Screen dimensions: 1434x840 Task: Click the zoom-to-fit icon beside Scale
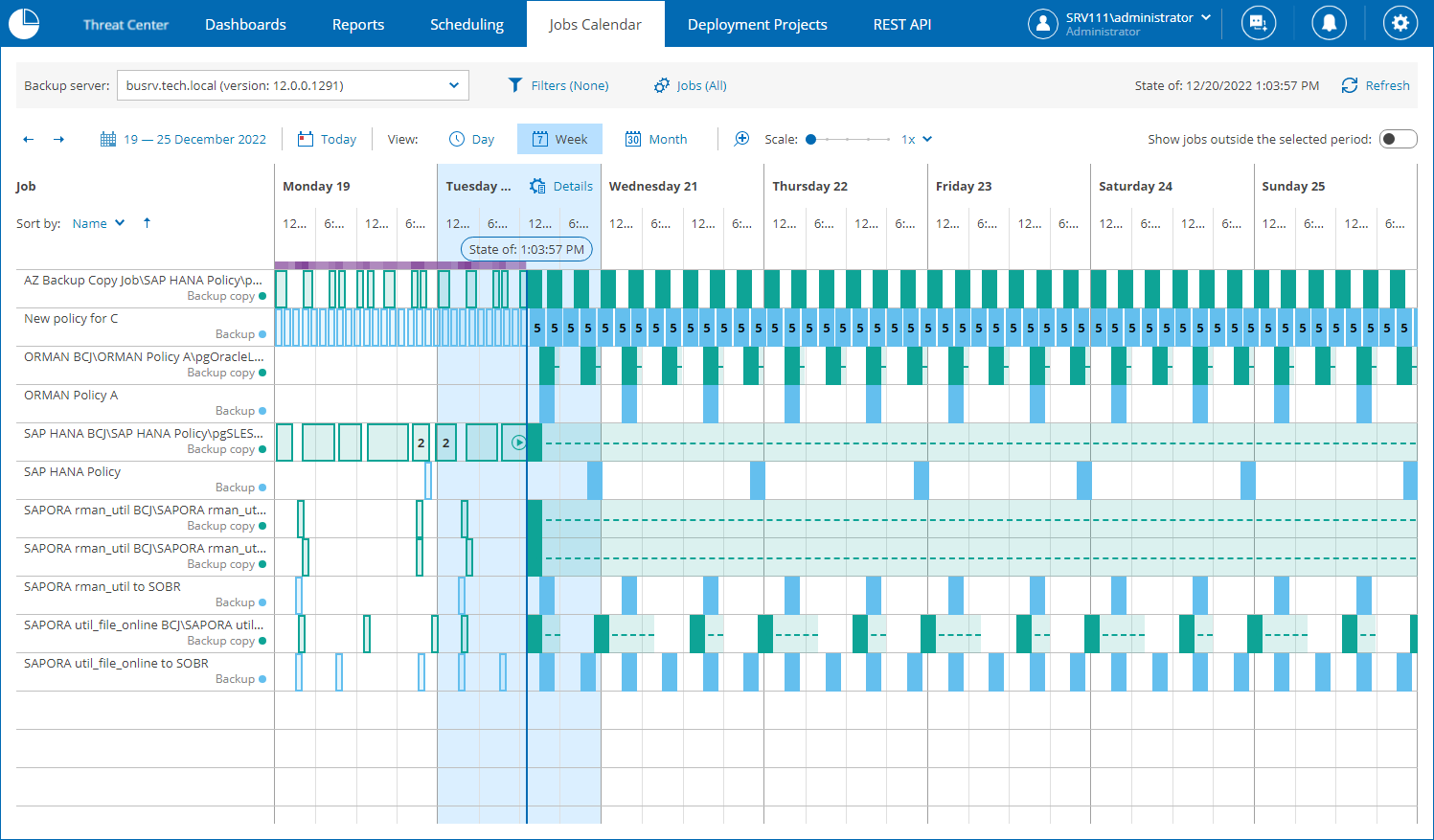click(742, 139)
